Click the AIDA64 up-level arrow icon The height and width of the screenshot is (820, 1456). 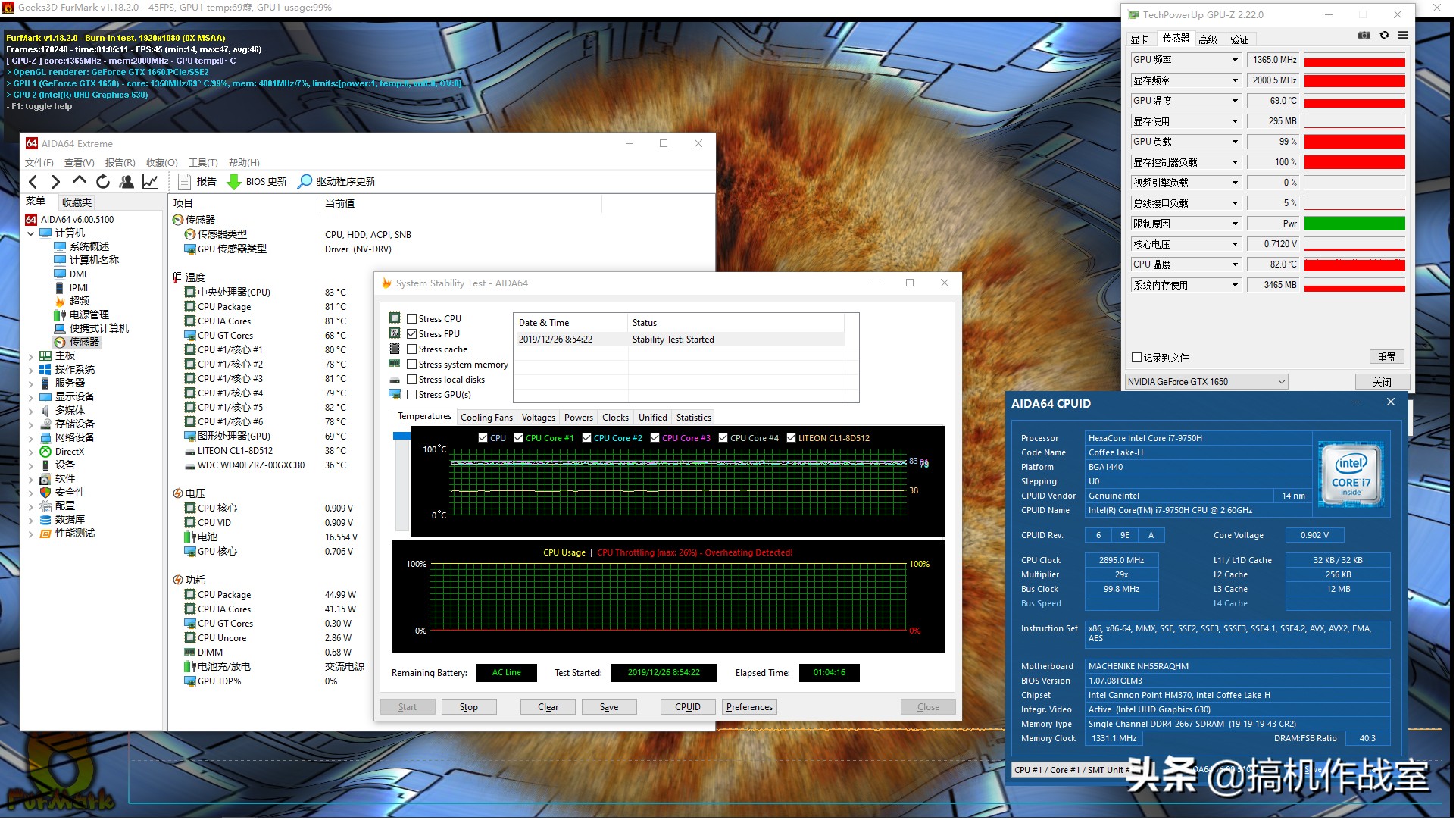pos(79,181)
